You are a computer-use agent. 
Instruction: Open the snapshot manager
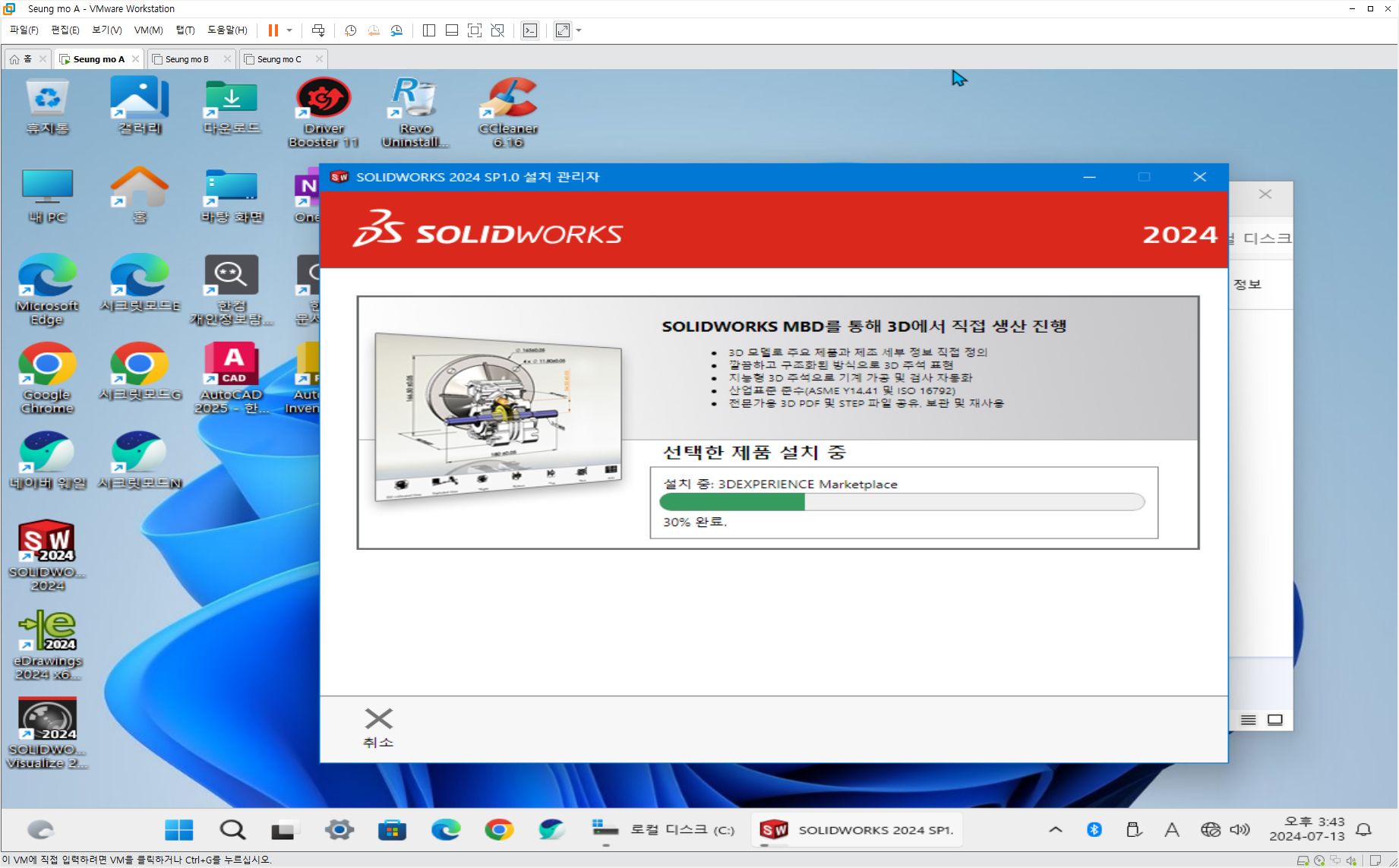396,30
